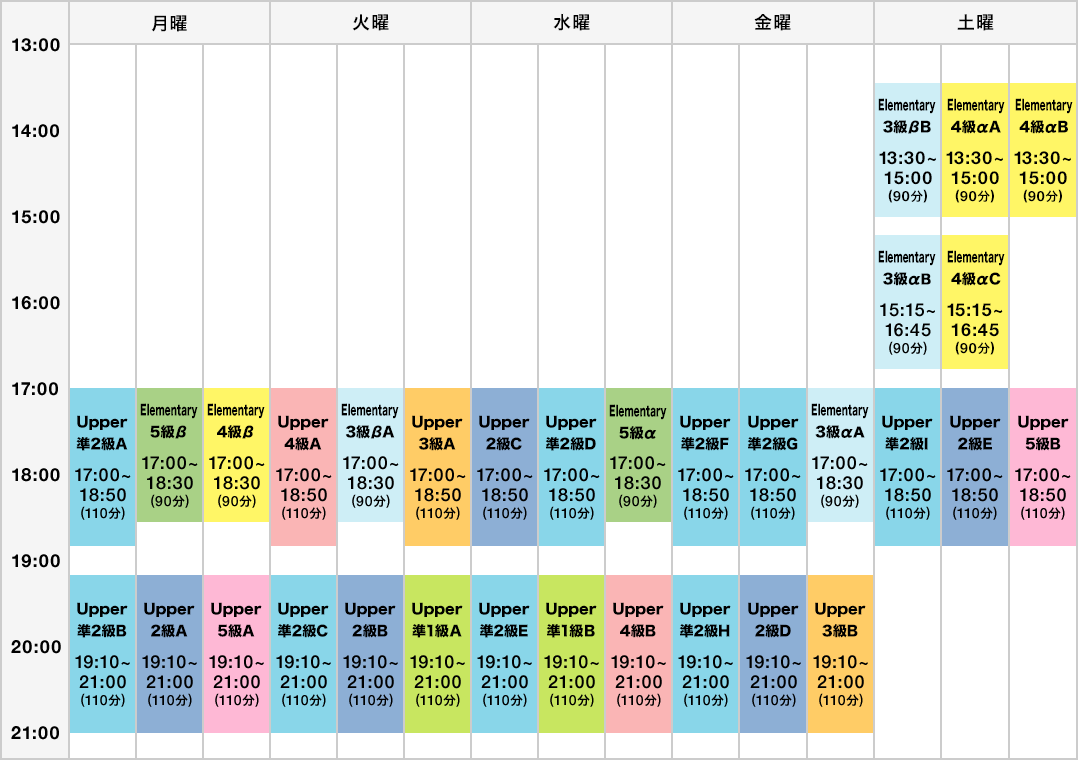Select the Elementary 5級α class

point(638,455)
